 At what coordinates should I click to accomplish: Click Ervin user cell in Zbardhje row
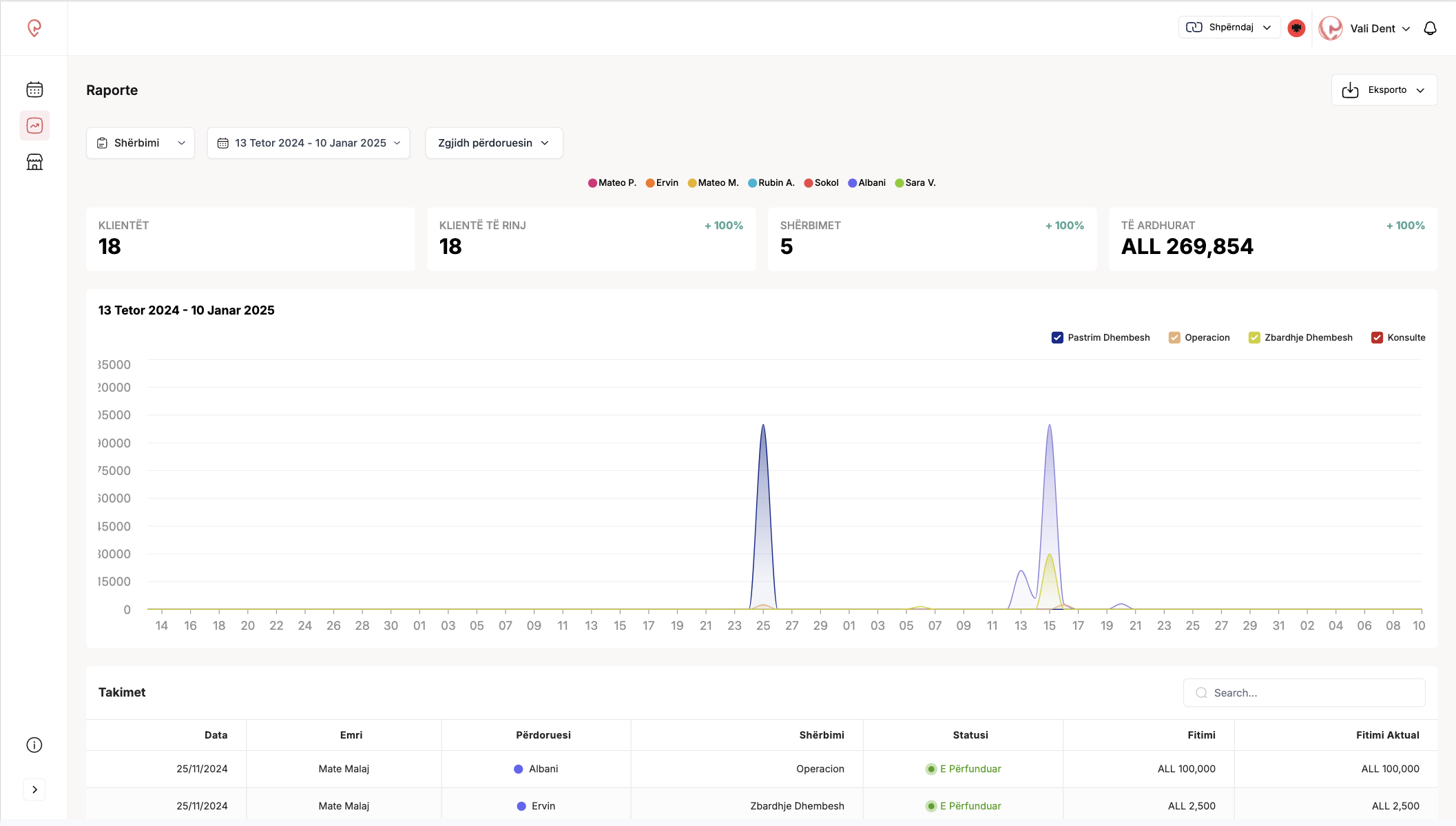[536, 806]
